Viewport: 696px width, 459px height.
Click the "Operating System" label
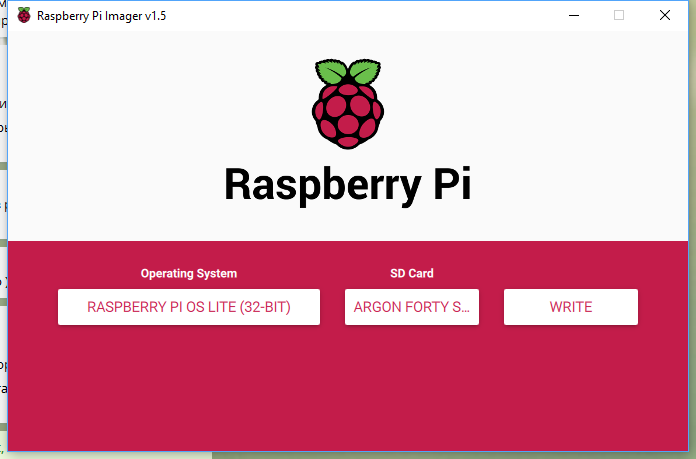point(189,273)
